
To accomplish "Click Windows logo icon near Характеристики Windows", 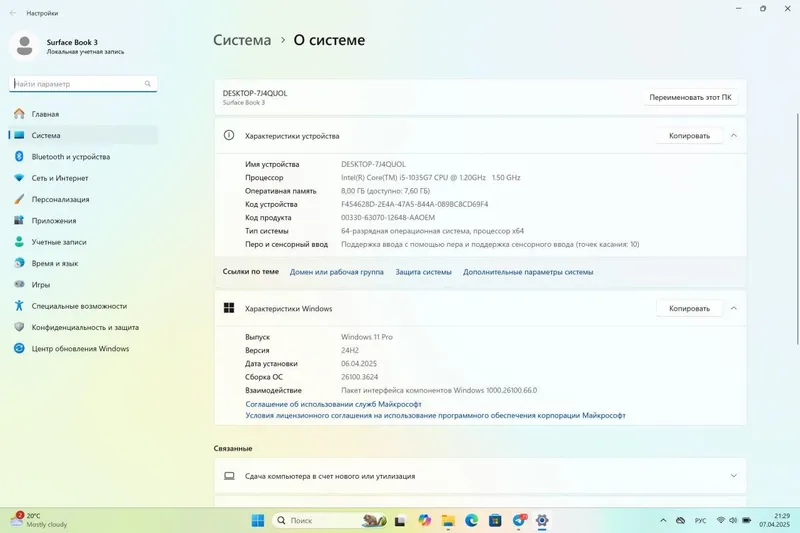I will [229, 308].
